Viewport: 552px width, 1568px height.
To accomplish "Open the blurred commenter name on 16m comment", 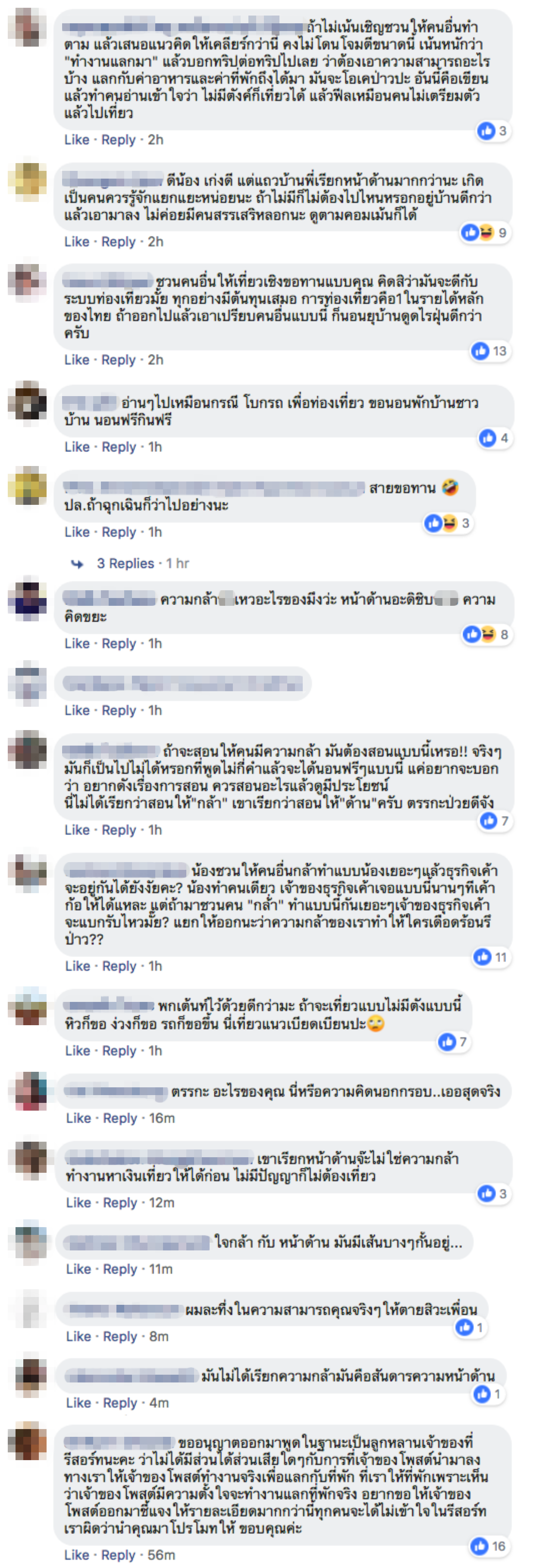I will (115, 1091).
